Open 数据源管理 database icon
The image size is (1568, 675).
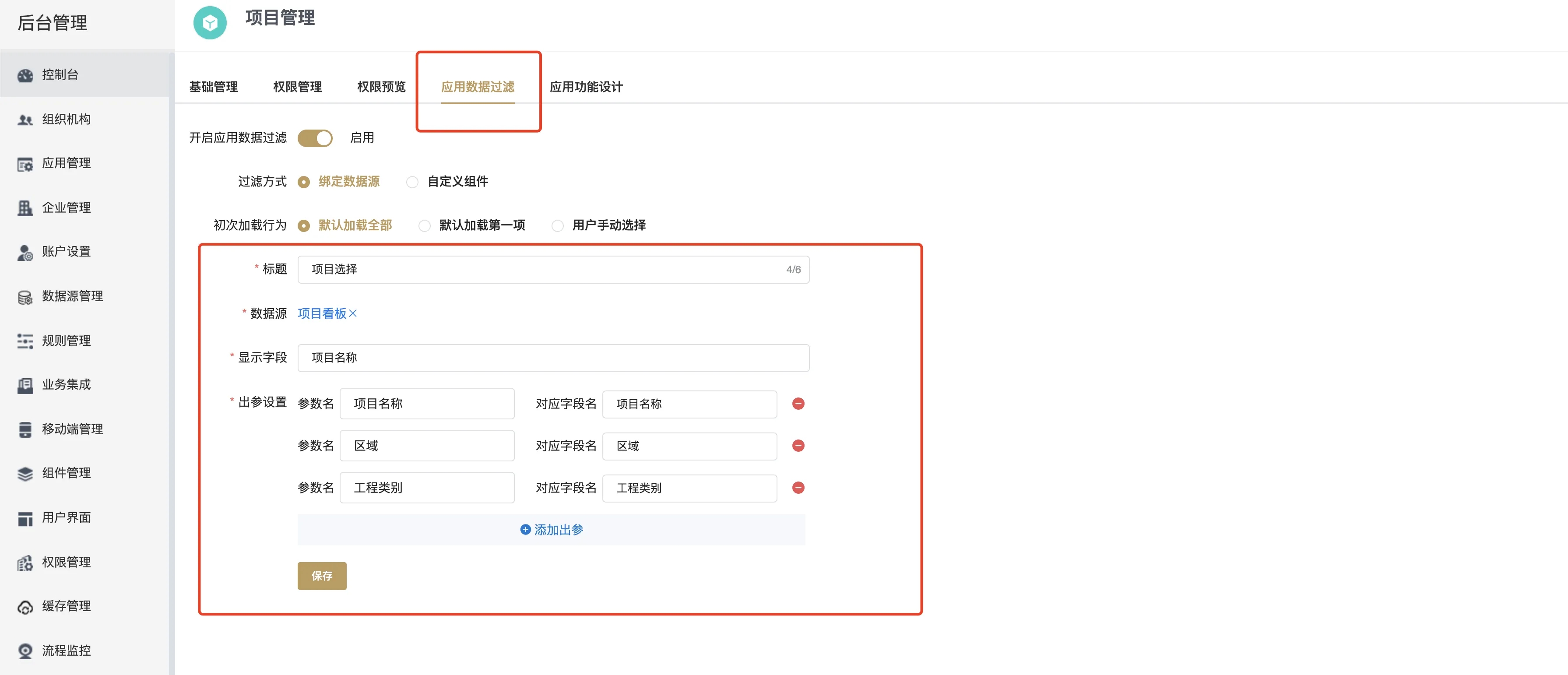click(x=25, y=297)
